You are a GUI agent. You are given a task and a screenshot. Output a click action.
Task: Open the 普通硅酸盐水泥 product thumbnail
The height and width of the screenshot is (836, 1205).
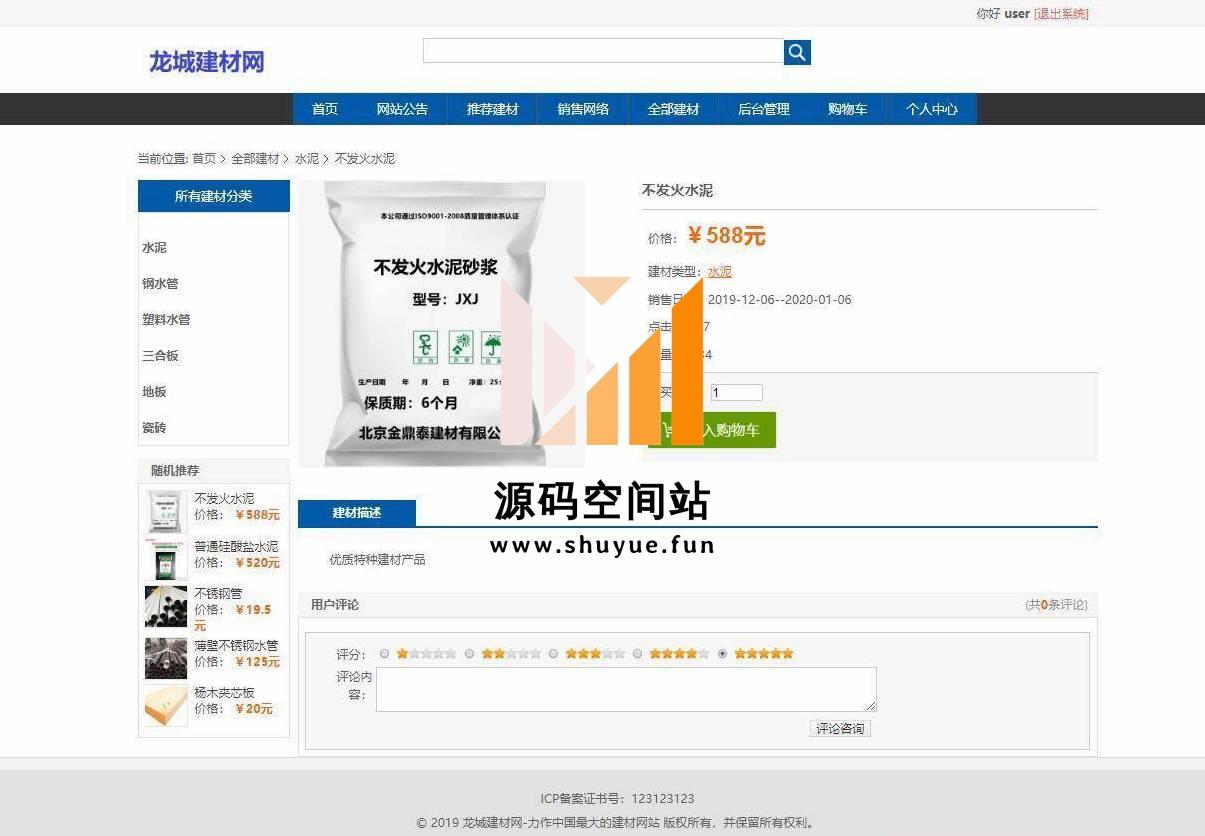tap(165, 560)
